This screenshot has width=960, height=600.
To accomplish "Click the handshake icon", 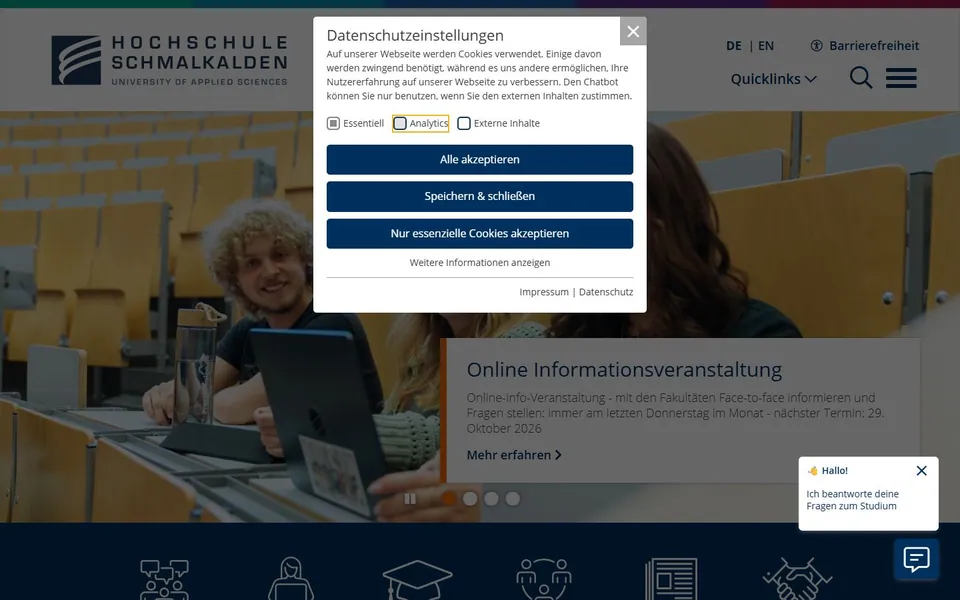I will [797, 579].
